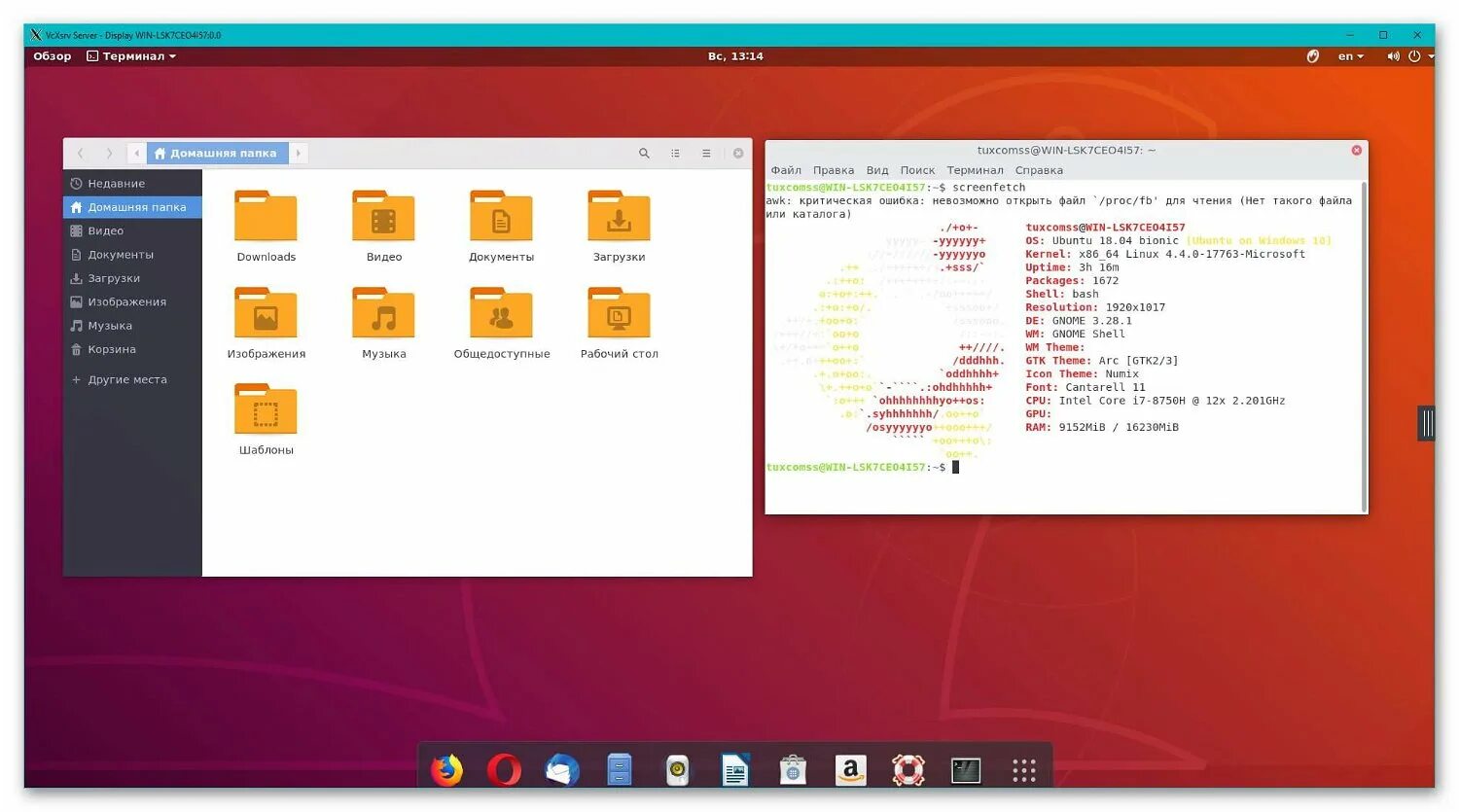
Task: Toggle list view in Files toolbar
Action: click(675, 154)
